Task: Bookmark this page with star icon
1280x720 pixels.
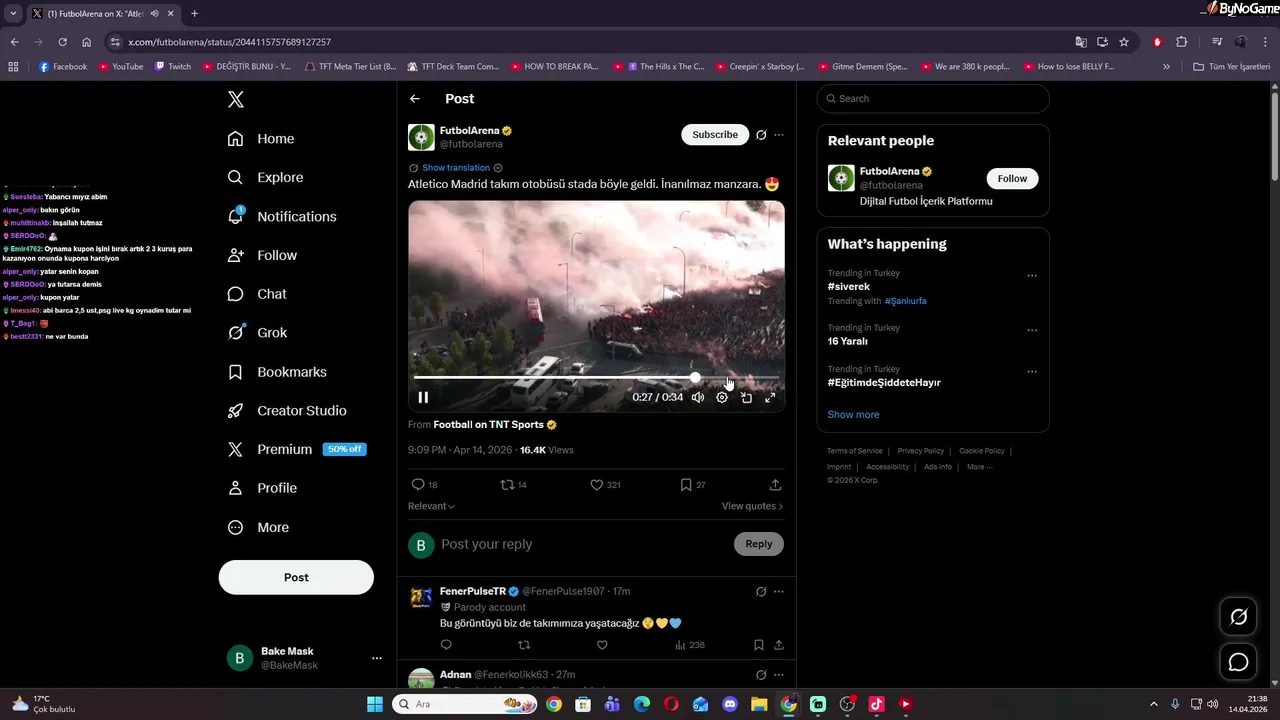Action: 1124,42
